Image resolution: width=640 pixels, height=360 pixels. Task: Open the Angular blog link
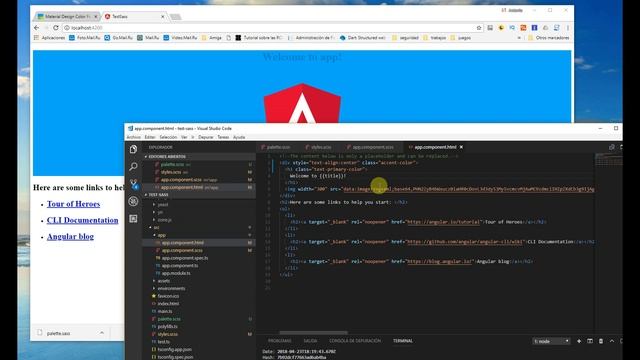point(70,236)
